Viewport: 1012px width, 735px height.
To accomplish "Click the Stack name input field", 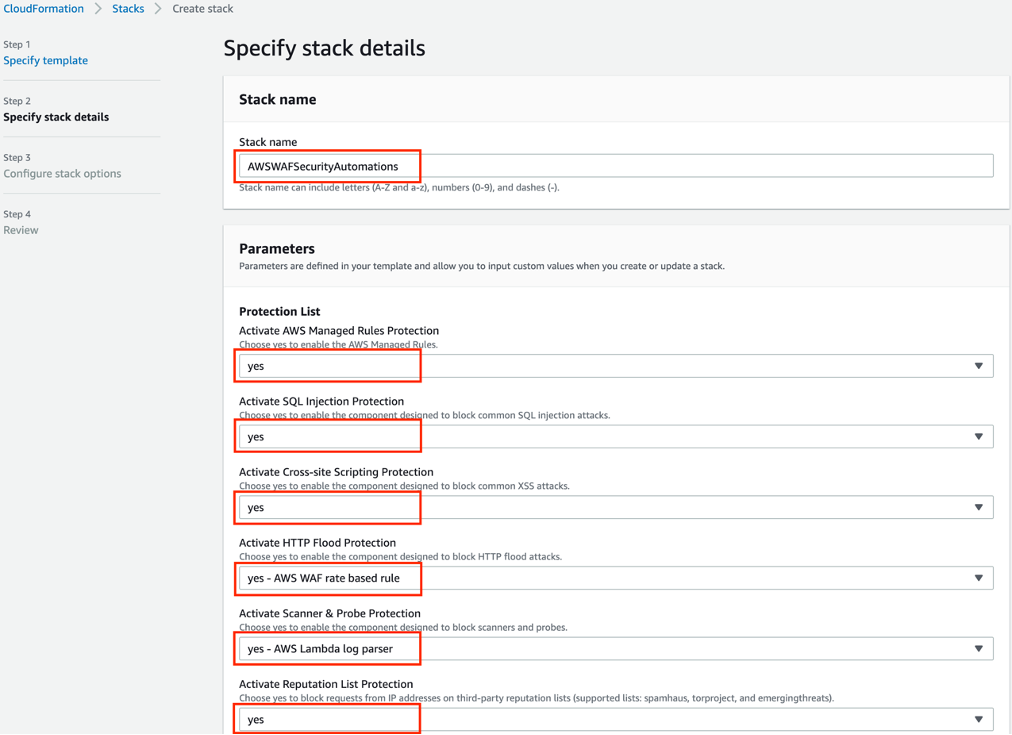I will (x=616, y=166).
